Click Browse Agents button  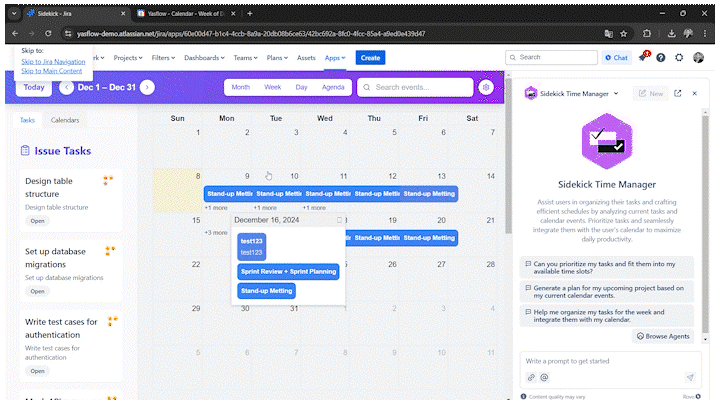click(x=663, y=336)
